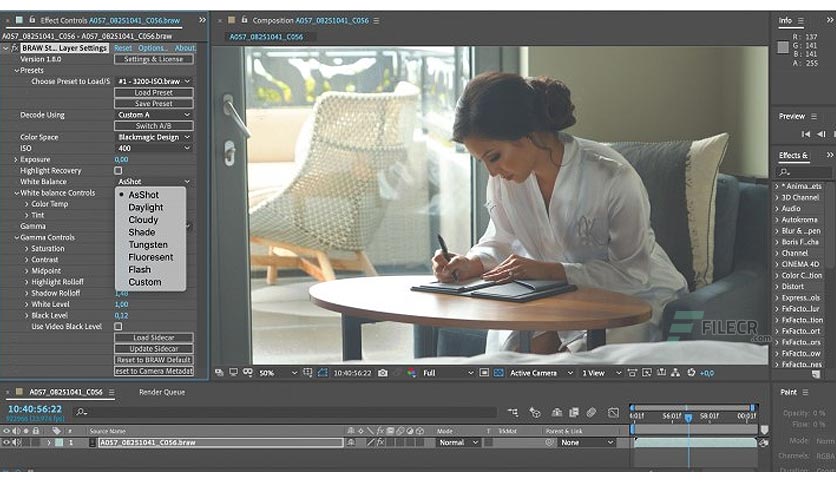Pick Custom in the White Balance list
836x484 pixels.
point(144,282)
